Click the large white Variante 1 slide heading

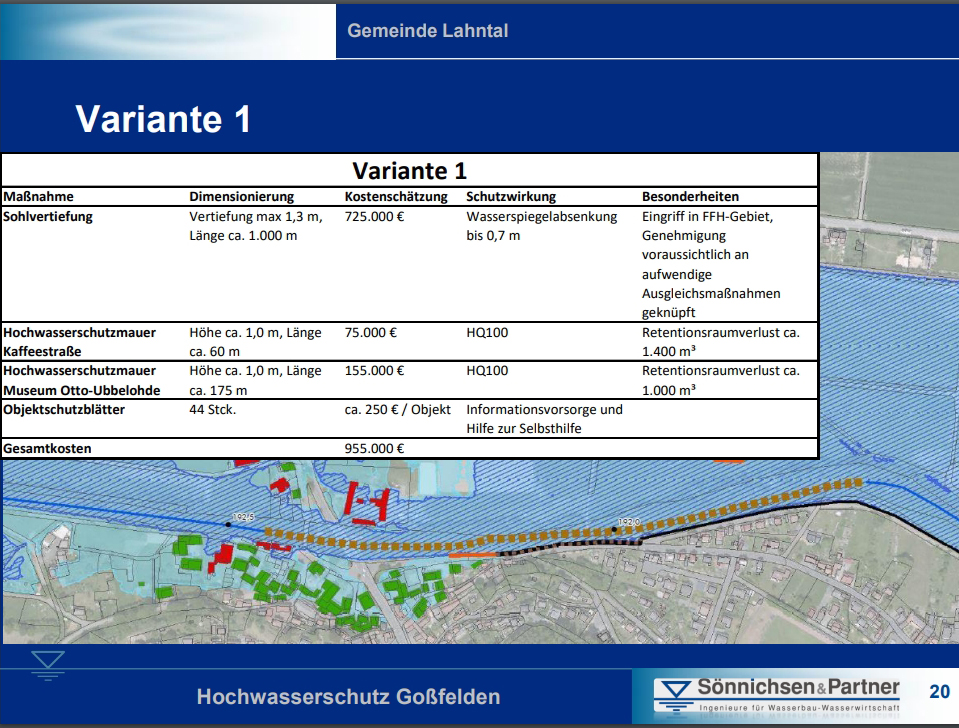(163, 119)
